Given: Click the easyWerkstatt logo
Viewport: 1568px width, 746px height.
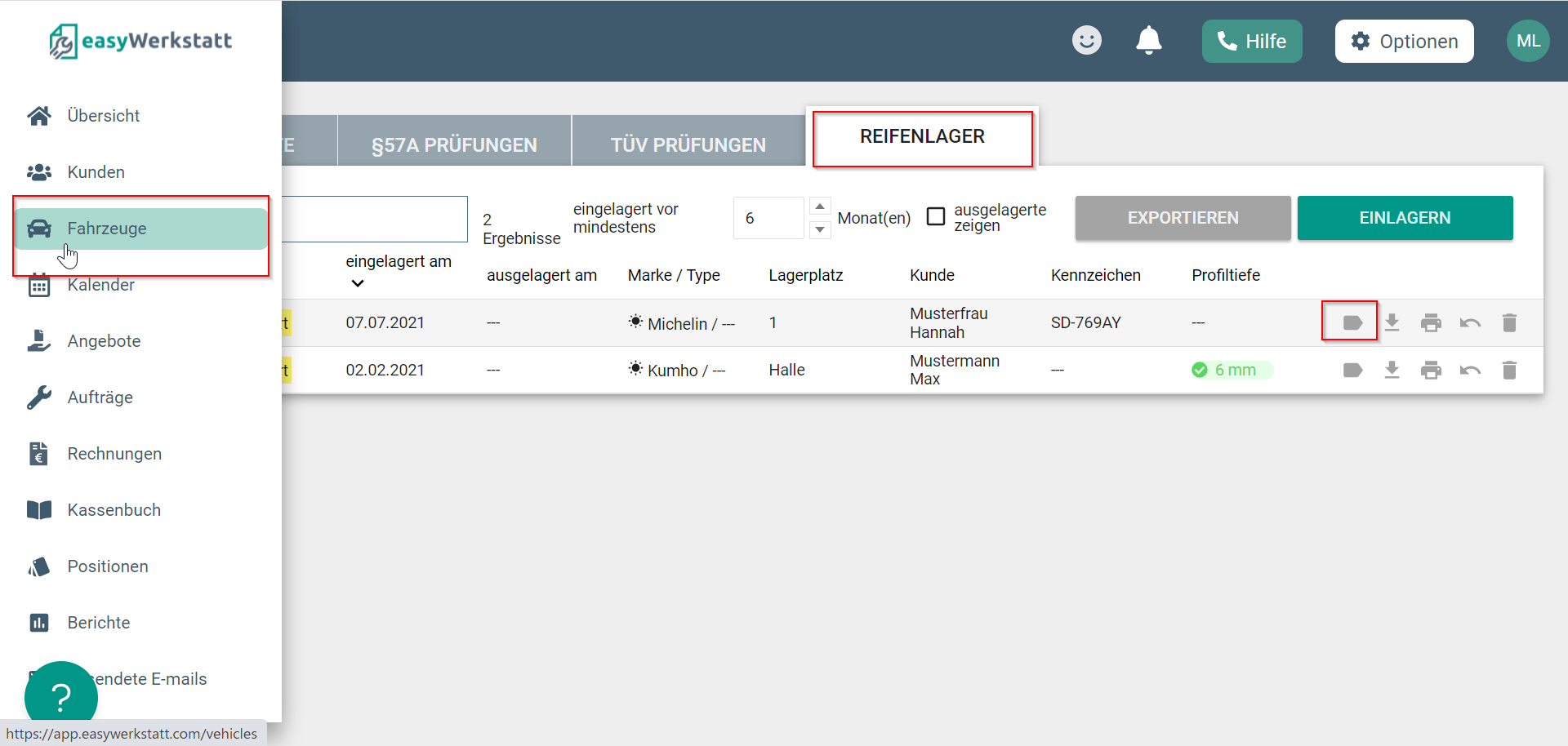Looking at the screenshot, I should tap(140, 41).
